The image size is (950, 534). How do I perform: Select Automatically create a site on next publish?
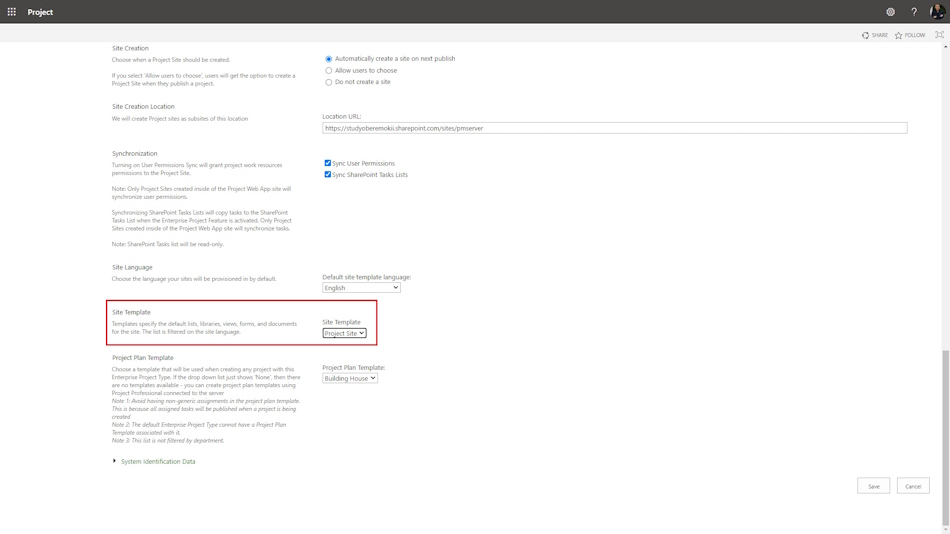click(328, 59)
